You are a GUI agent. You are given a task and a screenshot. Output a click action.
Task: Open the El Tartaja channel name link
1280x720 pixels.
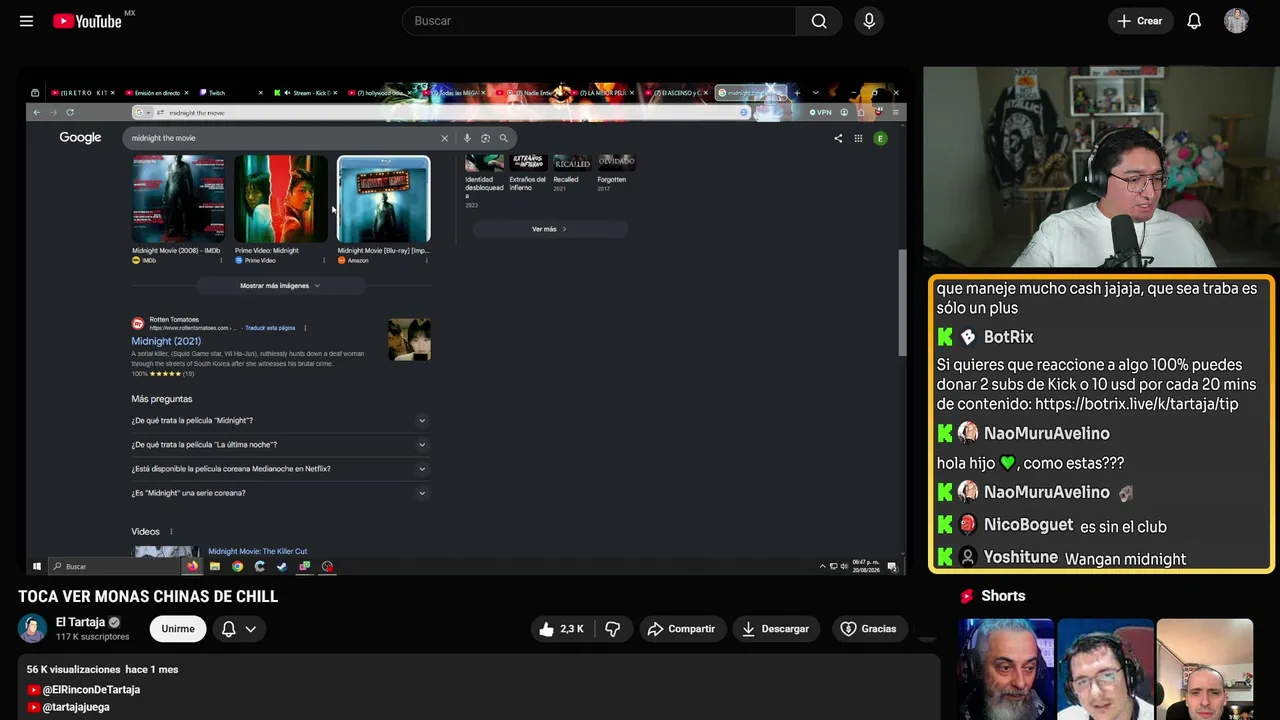pos(80,622)
